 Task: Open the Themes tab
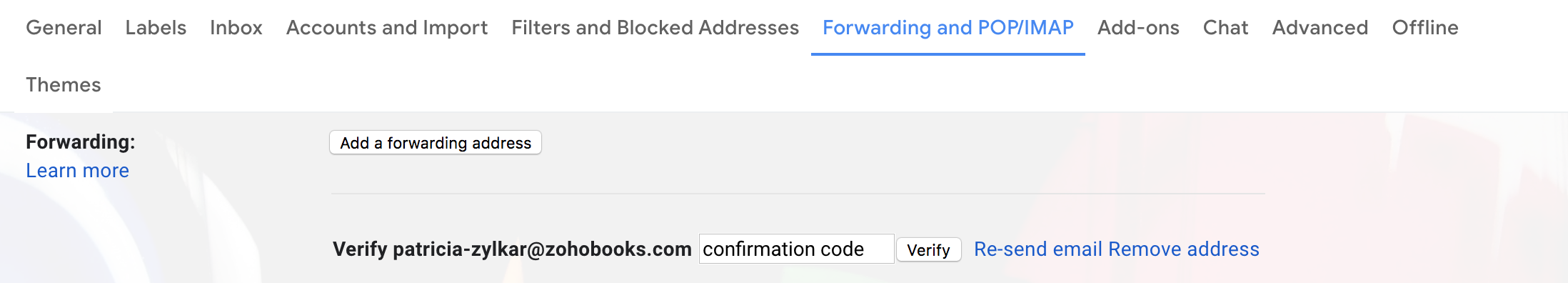point(64,85)
